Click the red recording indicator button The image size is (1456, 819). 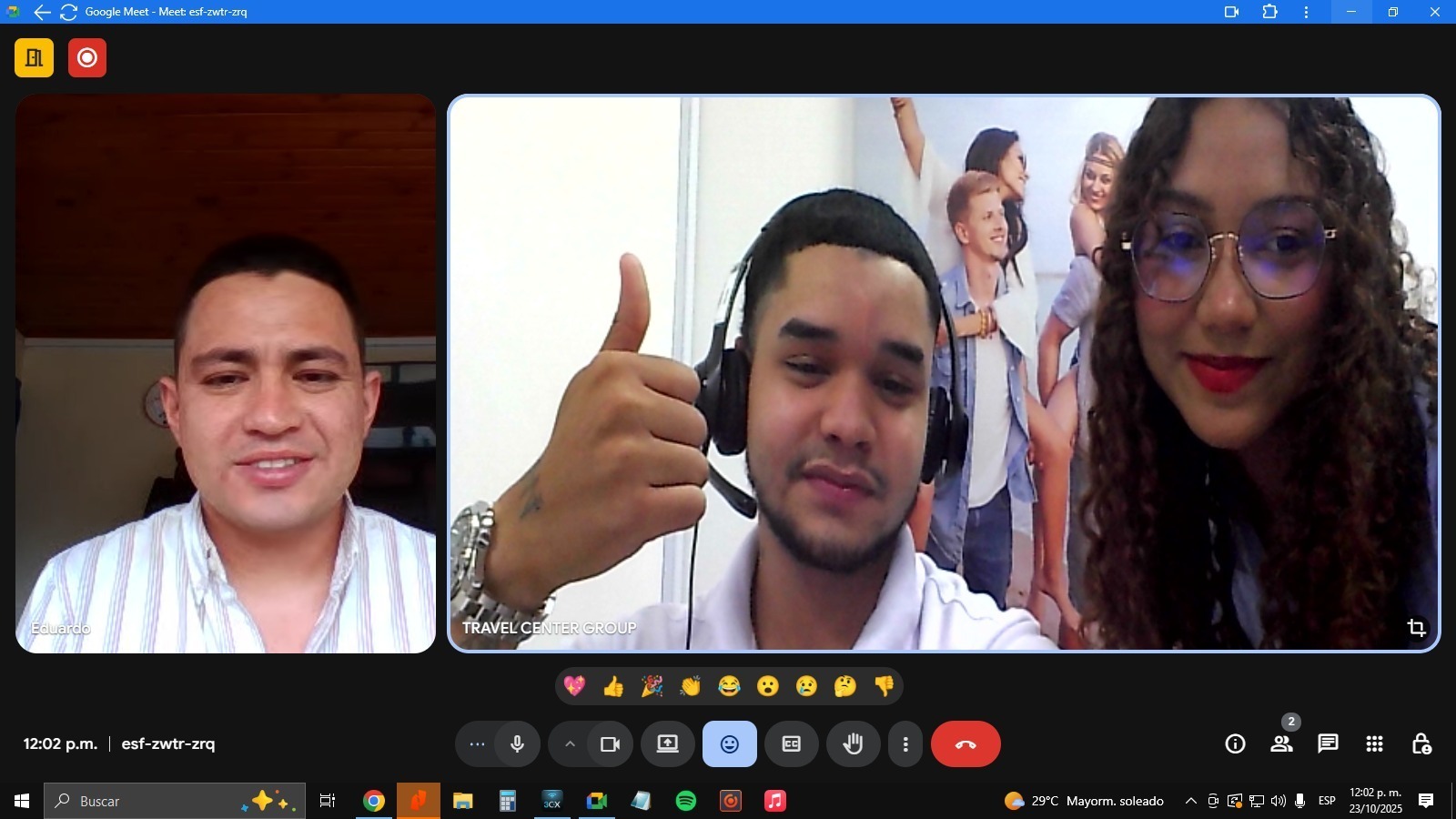coord(87,58)
